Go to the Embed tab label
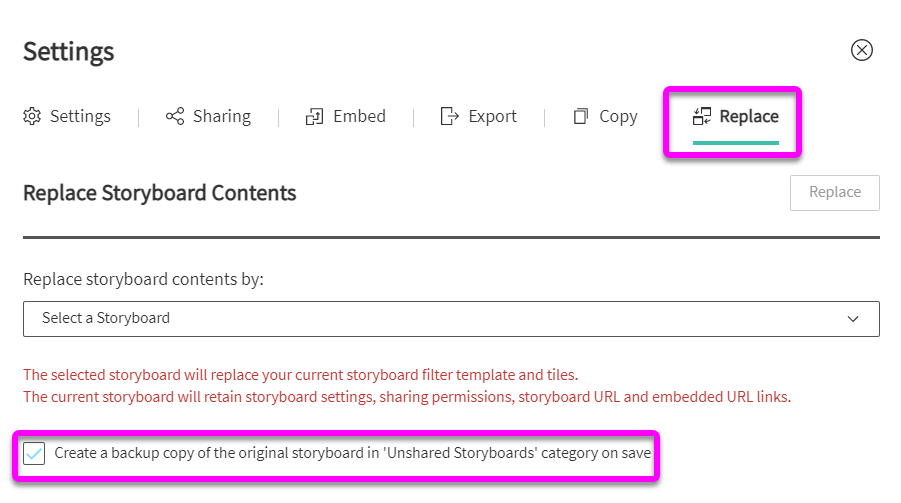The height and width of the screenshot is (503, 901). point(359,117)
